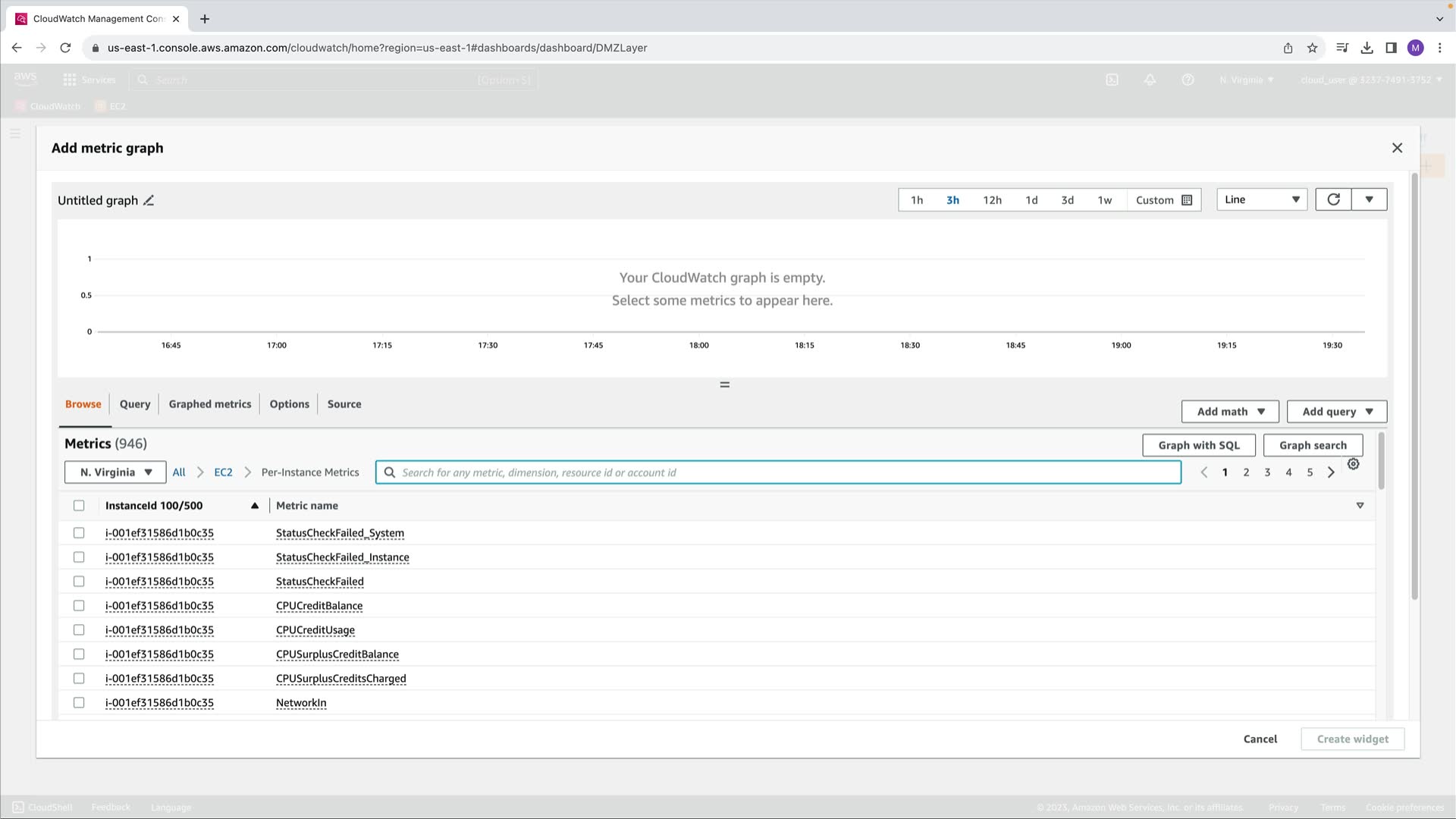Image resolution: width=1456 pixels, height=819 pixels.
Task: Tick the CPUCreditBalance metric checkbox
Action: pos(79,606)
